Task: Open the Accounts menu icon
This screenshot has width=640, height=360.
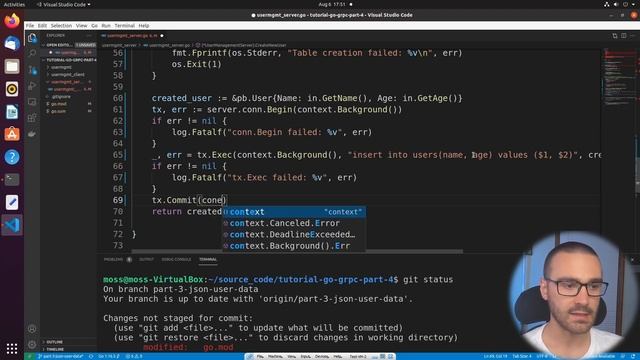Action: (32, 329)
